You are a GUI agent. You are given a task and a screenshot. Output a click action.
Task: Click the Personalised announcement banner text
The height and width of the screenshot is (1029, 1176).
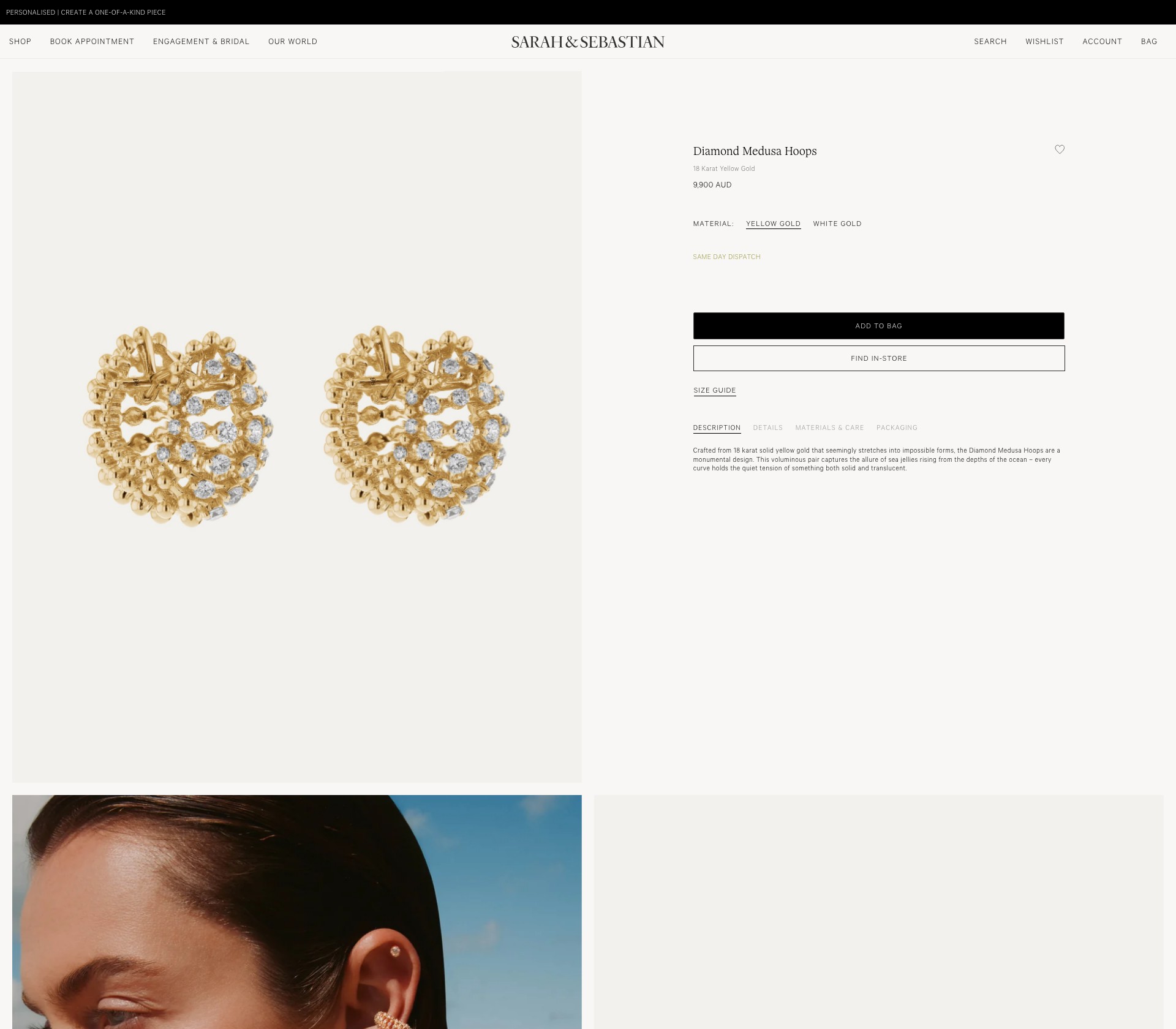click(x=86, y=12)
